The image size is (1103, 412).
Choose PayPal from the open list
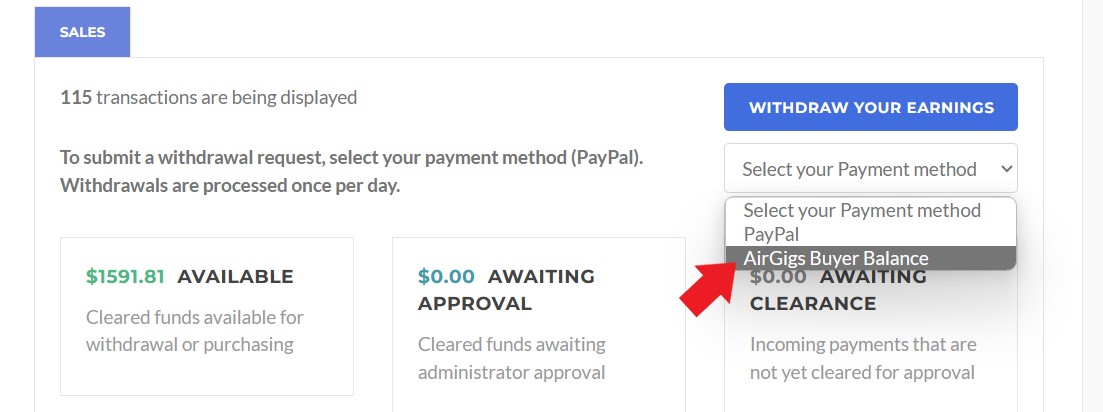(771, 234)
